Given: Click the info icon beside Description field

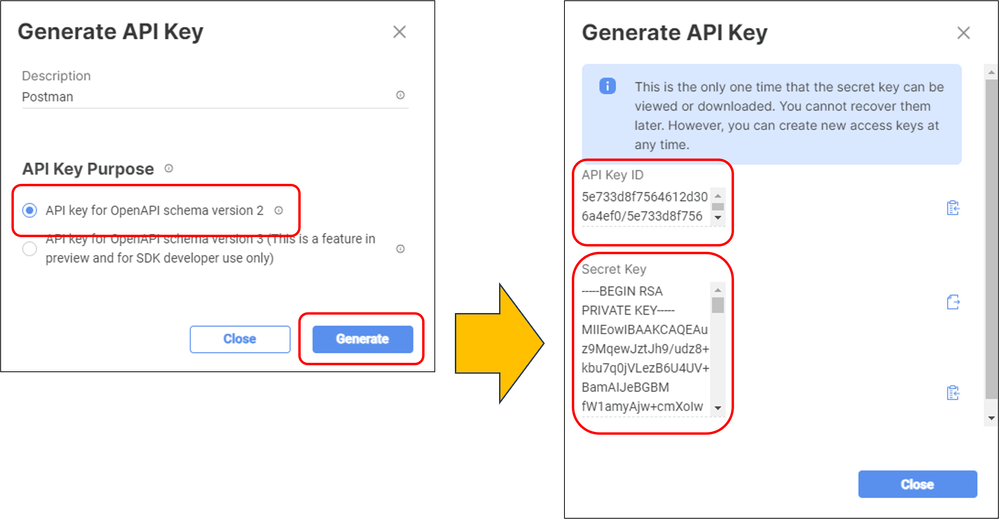Looking at the screenshot, I should (400, 95).
